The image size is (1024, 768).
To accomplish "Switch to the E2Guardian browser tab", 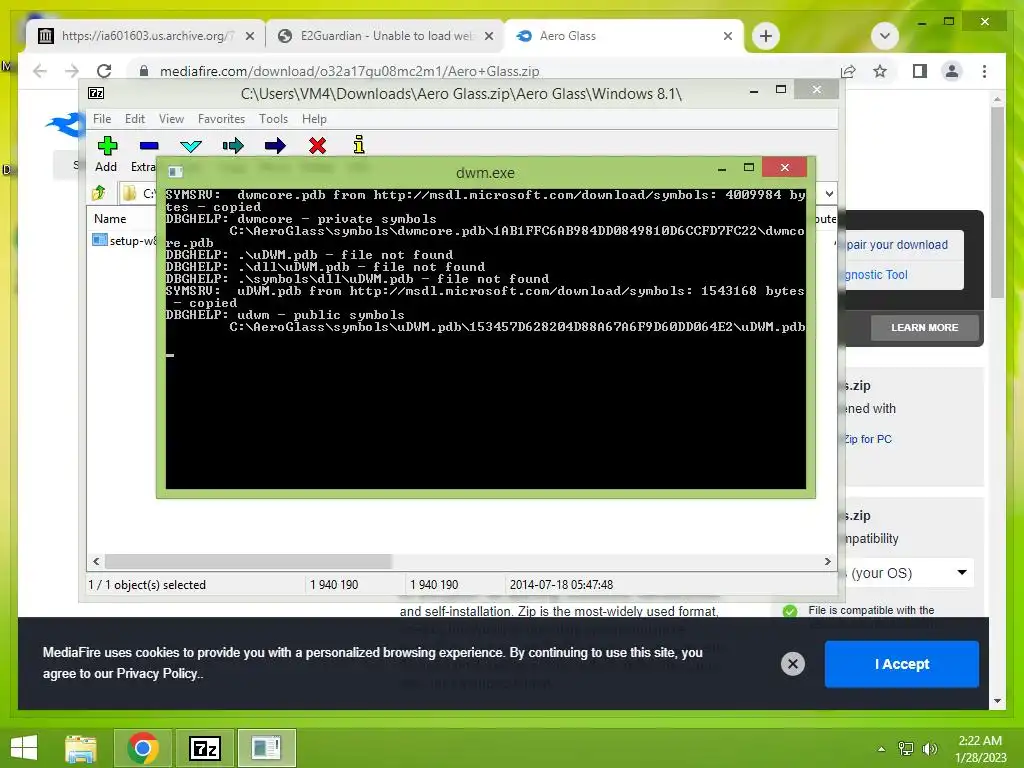I will [x=385, y=36].
